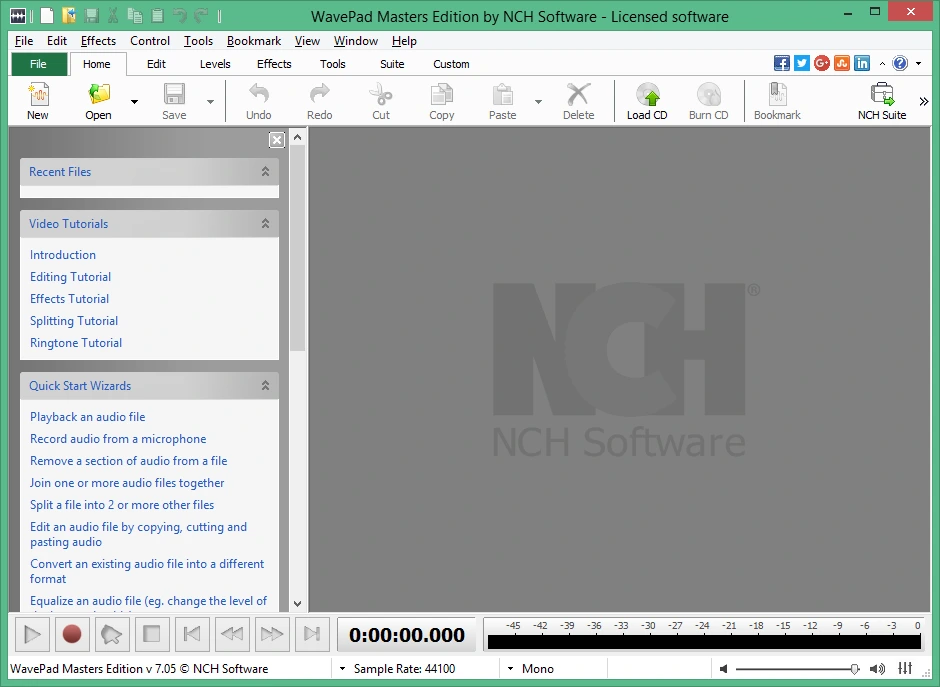Open the dropdown arrow next to Paste
Image resolution: width=940 pixels, height=687 pixels.
pos(538,102)
